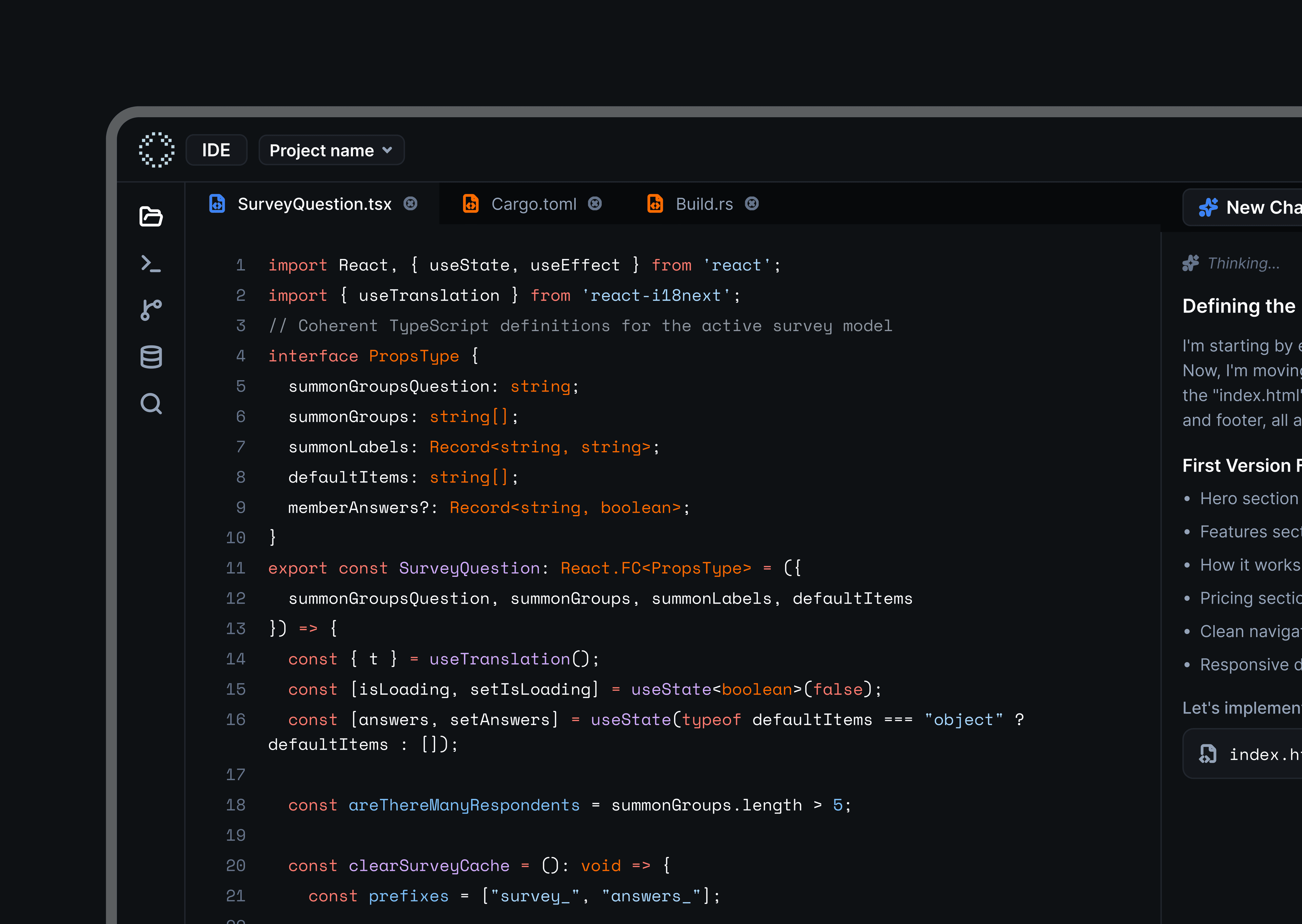Click line number 20 in gutter
The image size is (1302, 924).
coord(236,865)
